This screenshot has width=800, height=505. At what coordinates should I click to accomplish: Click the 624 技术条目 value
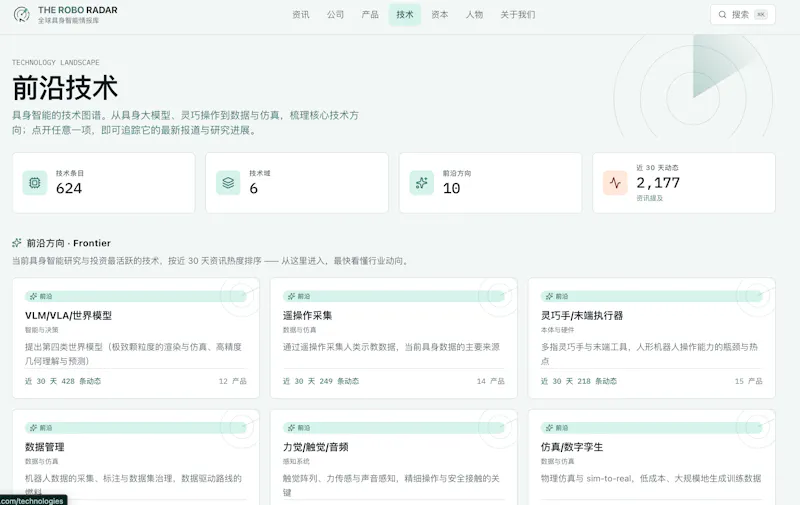coord(69,189)
